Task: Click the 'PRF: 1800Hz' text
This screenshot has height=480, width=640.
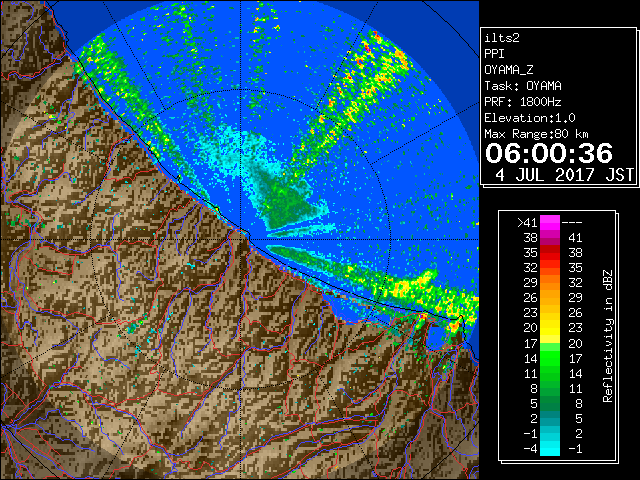Action: pos(523,102)
